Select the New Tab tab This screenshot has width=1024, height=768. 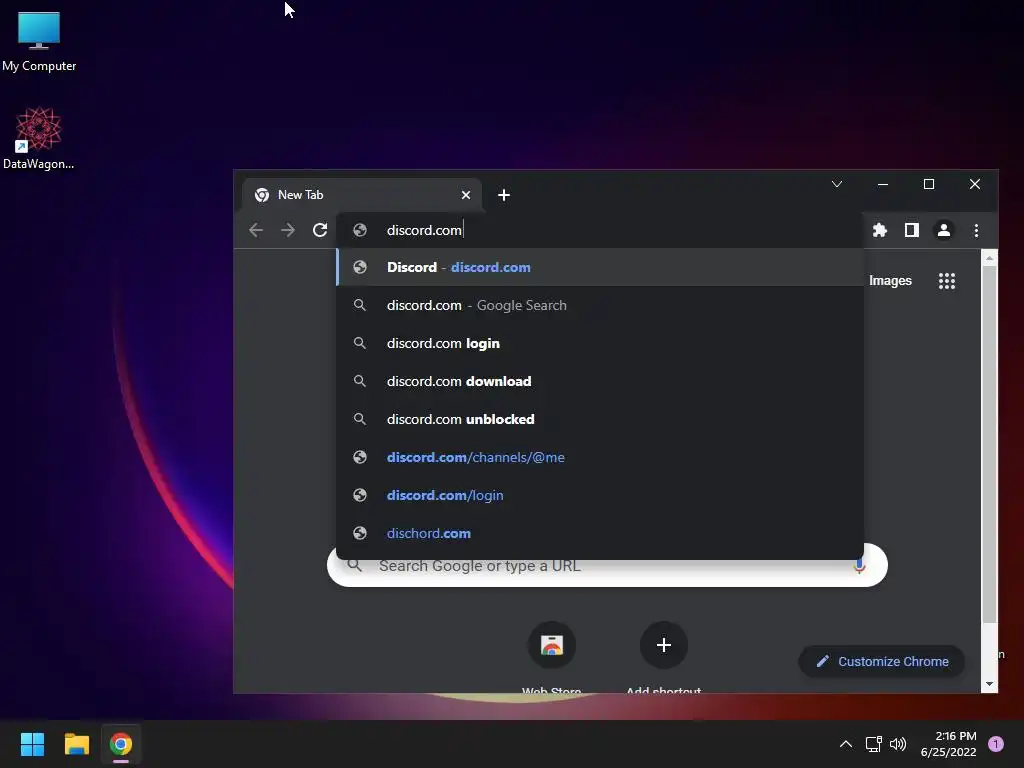[x=361, y=195]
